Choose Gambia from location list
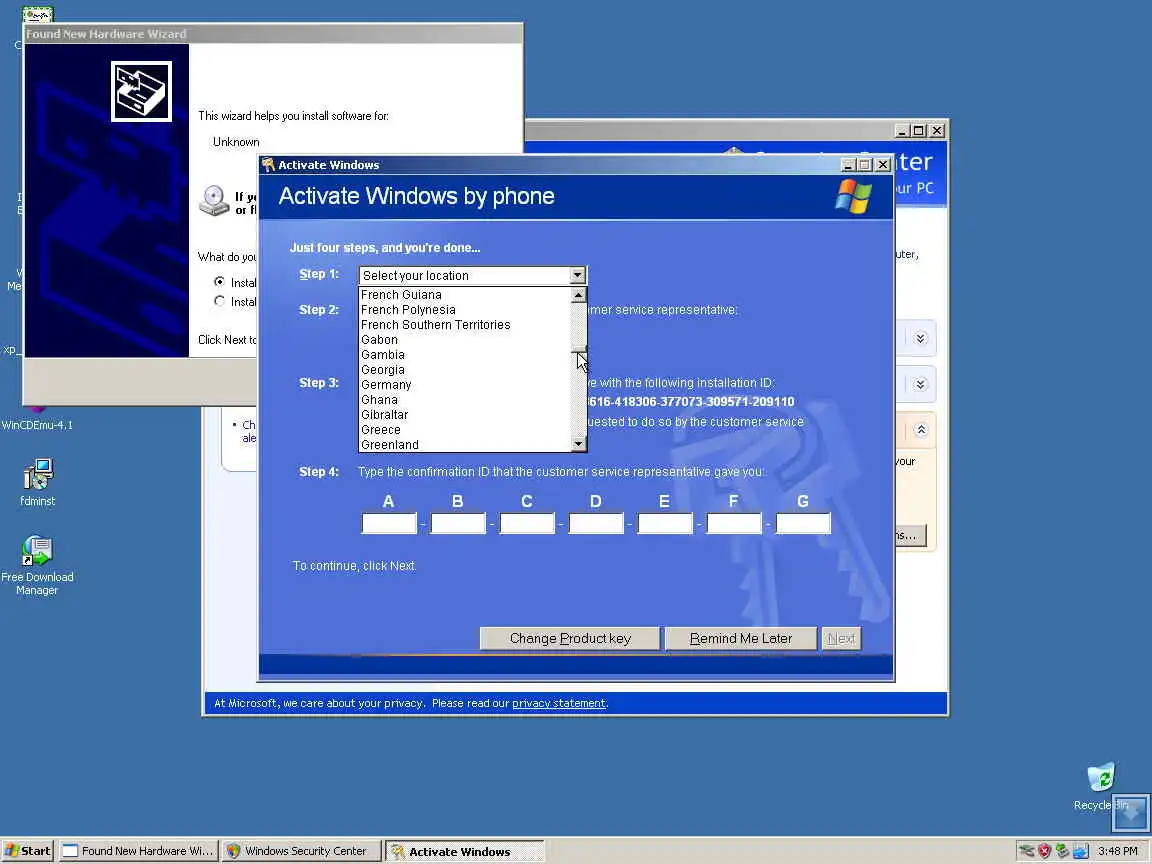 [x=465, y=355]
